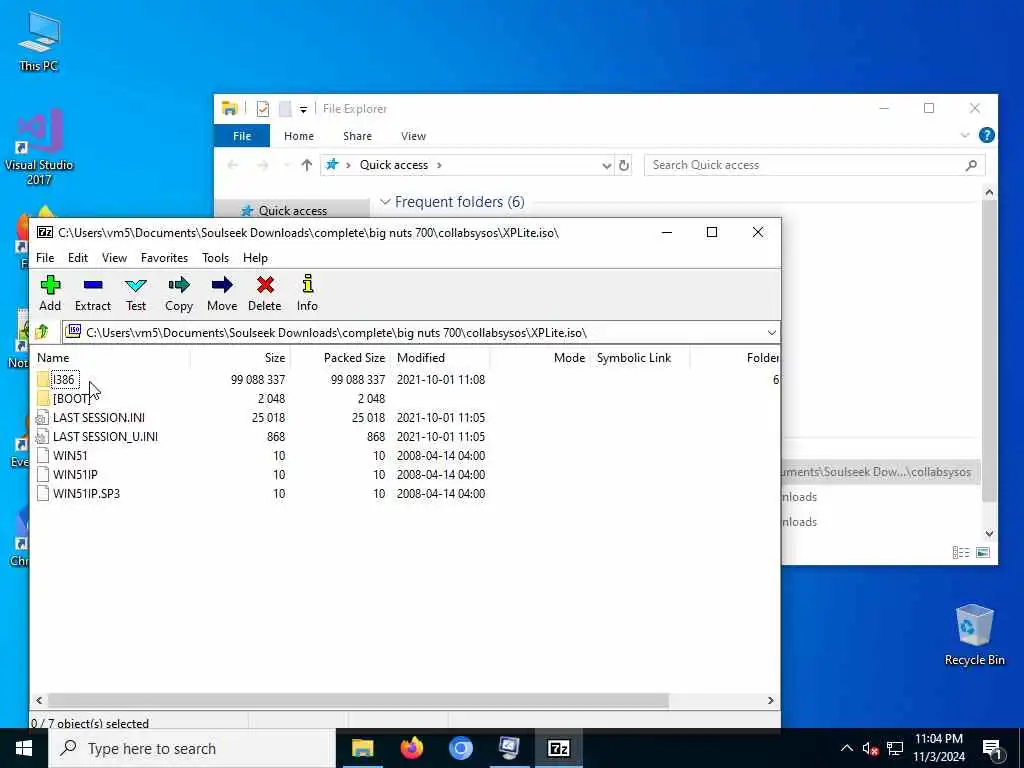
Task: Open the 7-Zip File menu
Action: pyautogui.click(x=45, y=257)
